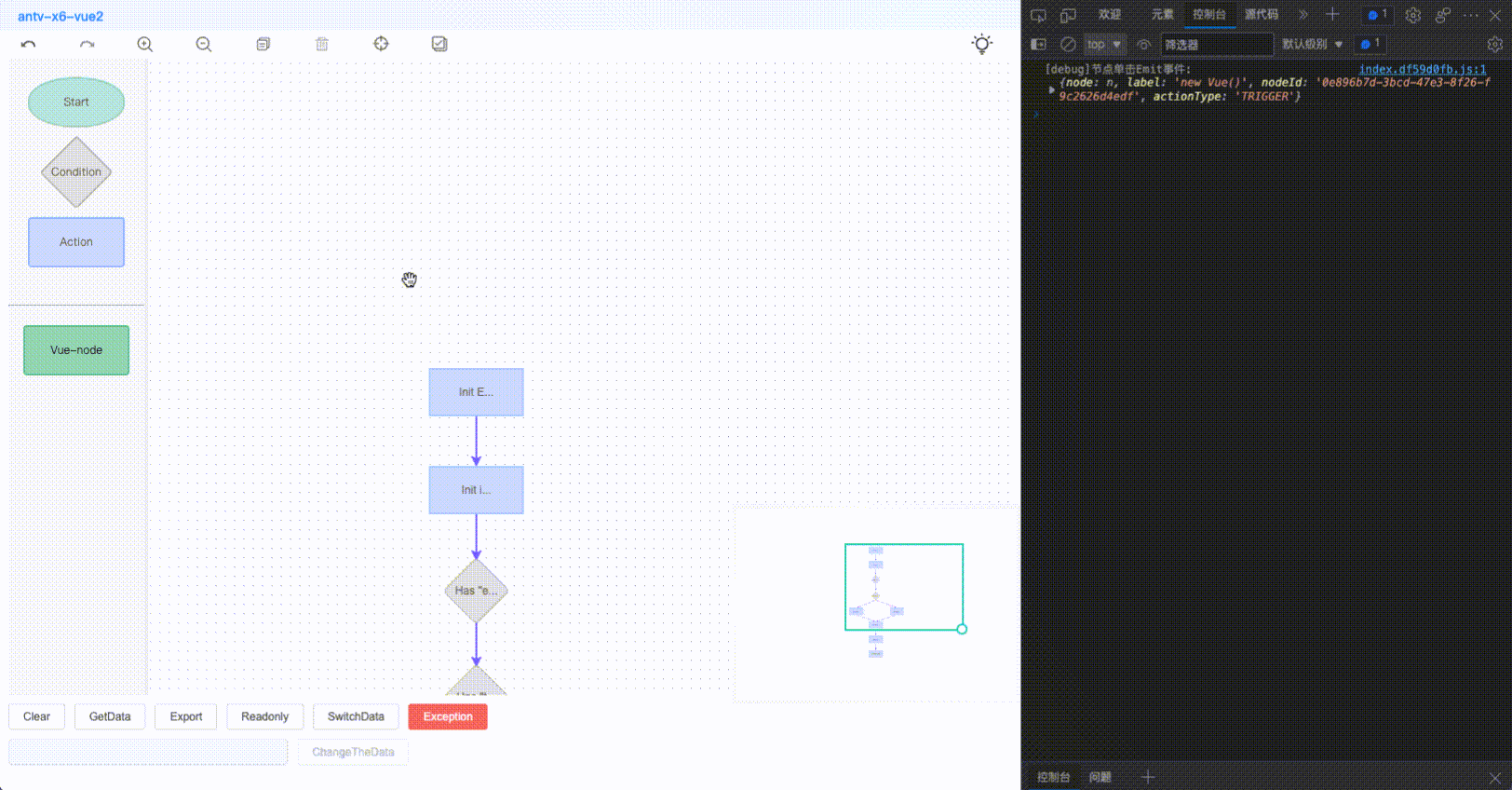Select the Start ellipse stencil
1512x790 pixels.
pyautogui.click(x=76, y=102)
